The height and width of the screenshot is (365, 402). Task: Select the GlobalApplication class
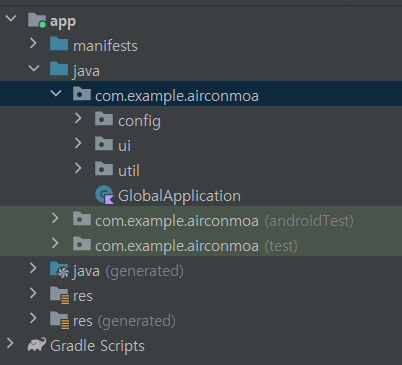(179, 196)
